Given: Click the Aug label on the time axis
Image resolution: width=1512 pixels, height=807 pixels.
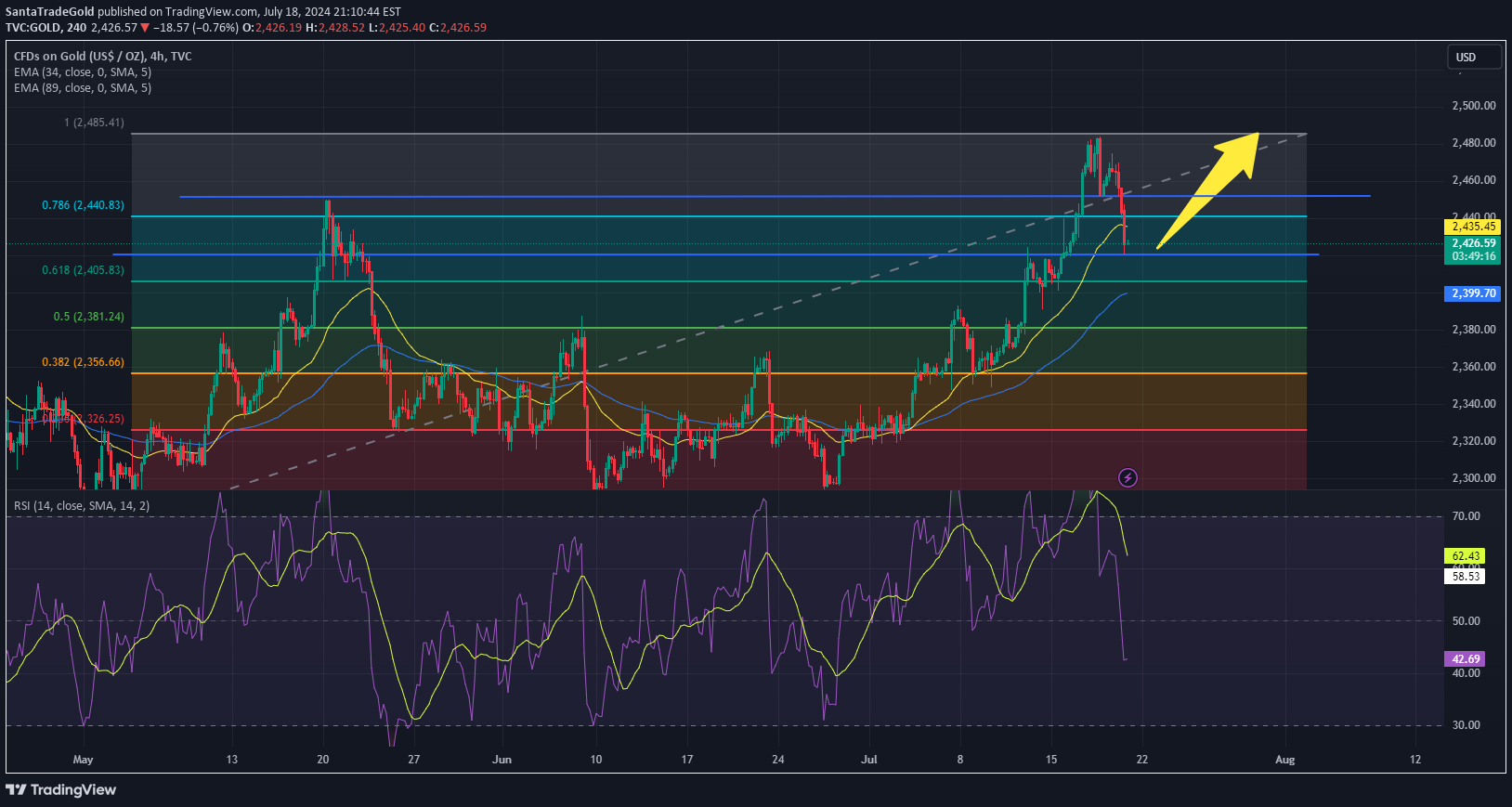Looking at the screenshot, I should click(1284, 760).
